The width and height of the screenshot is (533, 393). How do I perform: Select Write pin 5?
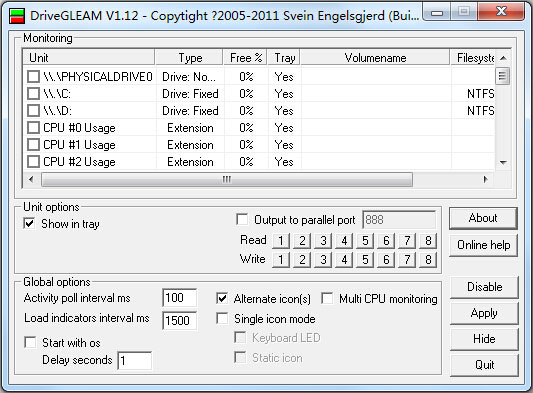pos(365,260)
